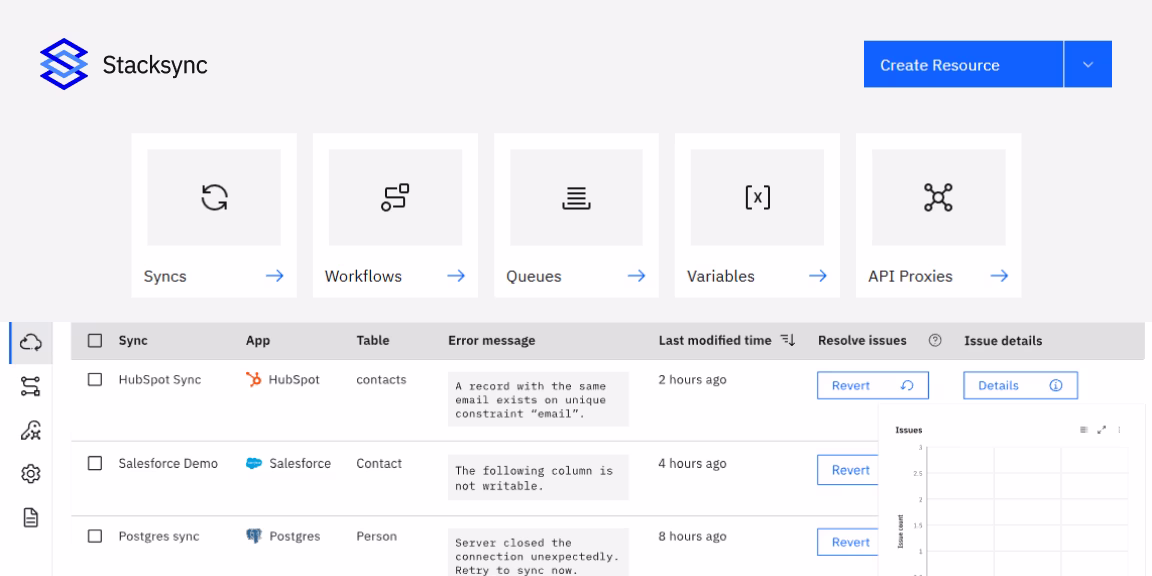Image resolution: width=1152 pixels, height=576 pixels.
Task: Open the API Proxies label link
Action: 910,277
